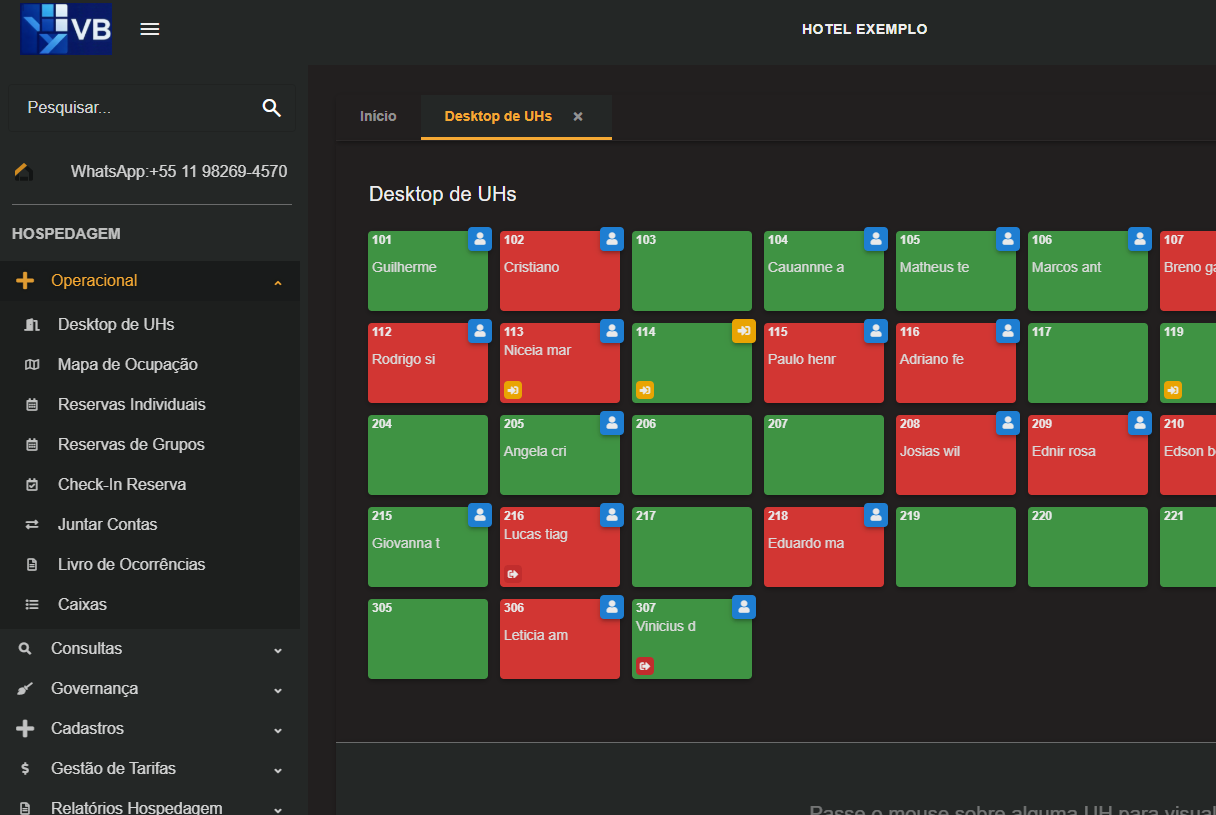Click the red check-out icon inside room 307
The image size is (1216, 815).
pos(645,666)
